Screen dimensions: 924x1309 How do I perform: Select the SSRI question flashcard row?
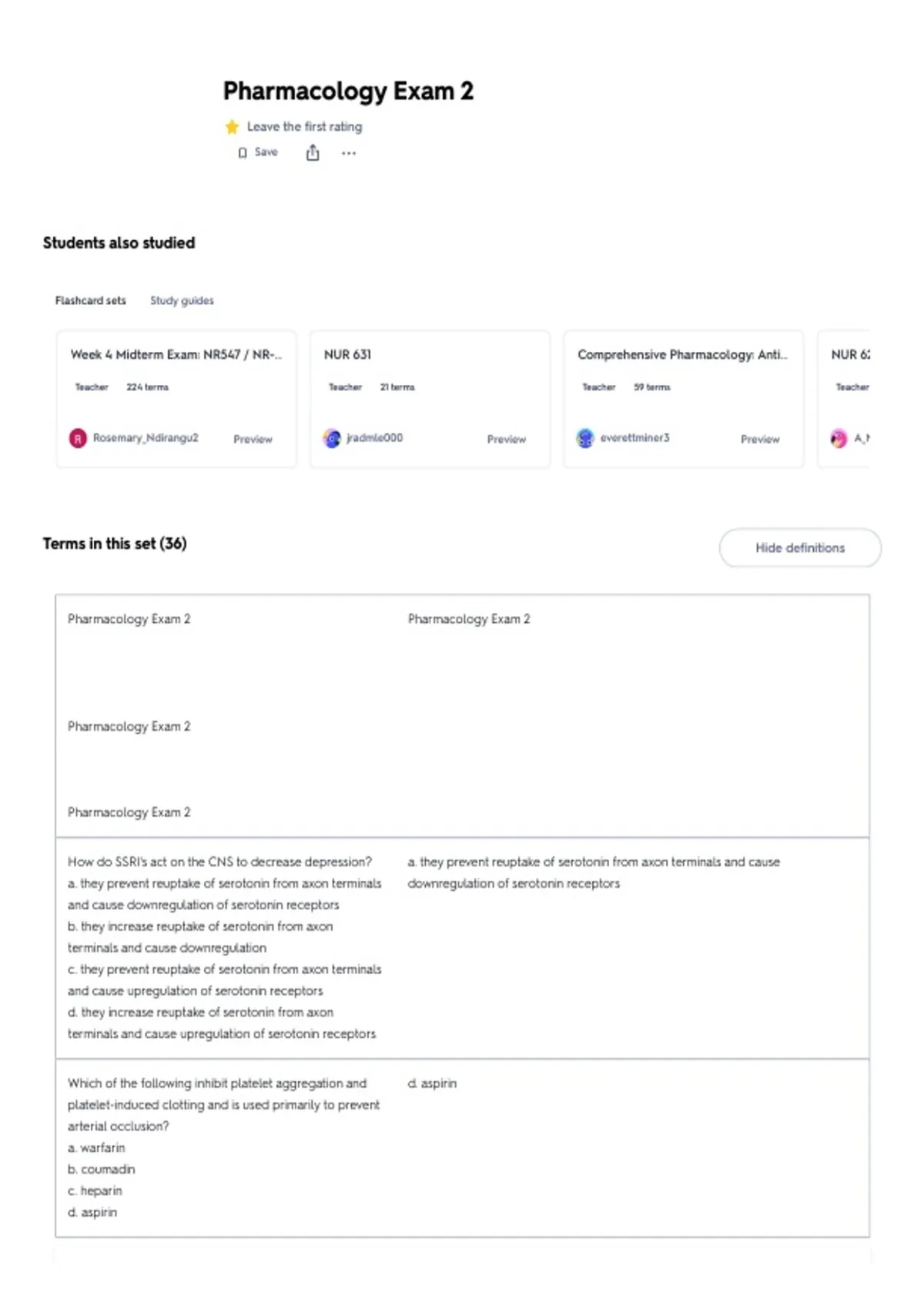[462, 948]
